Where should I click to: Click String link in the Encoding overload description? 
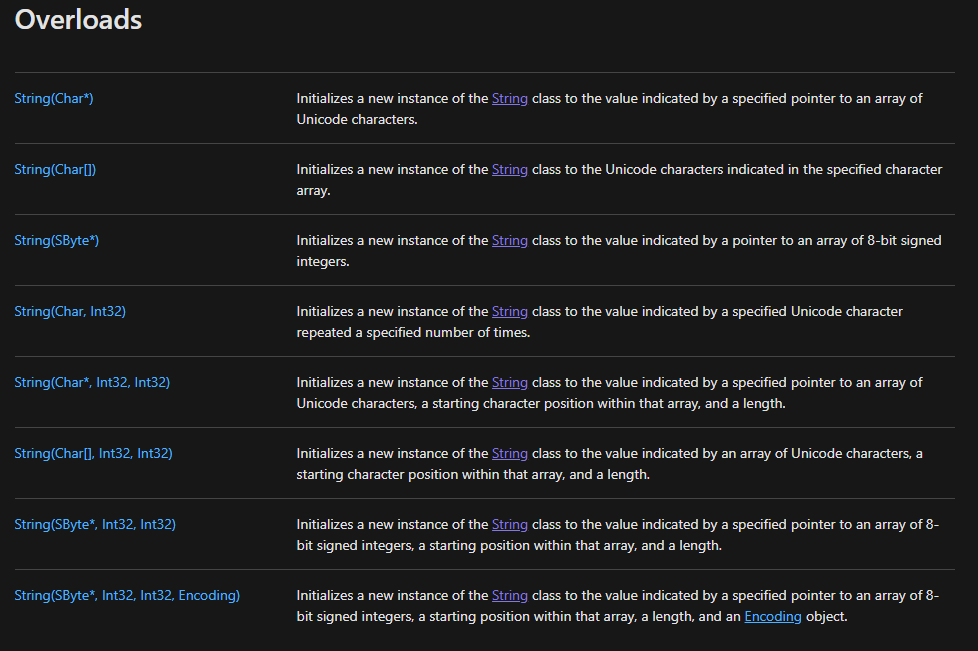510,596
